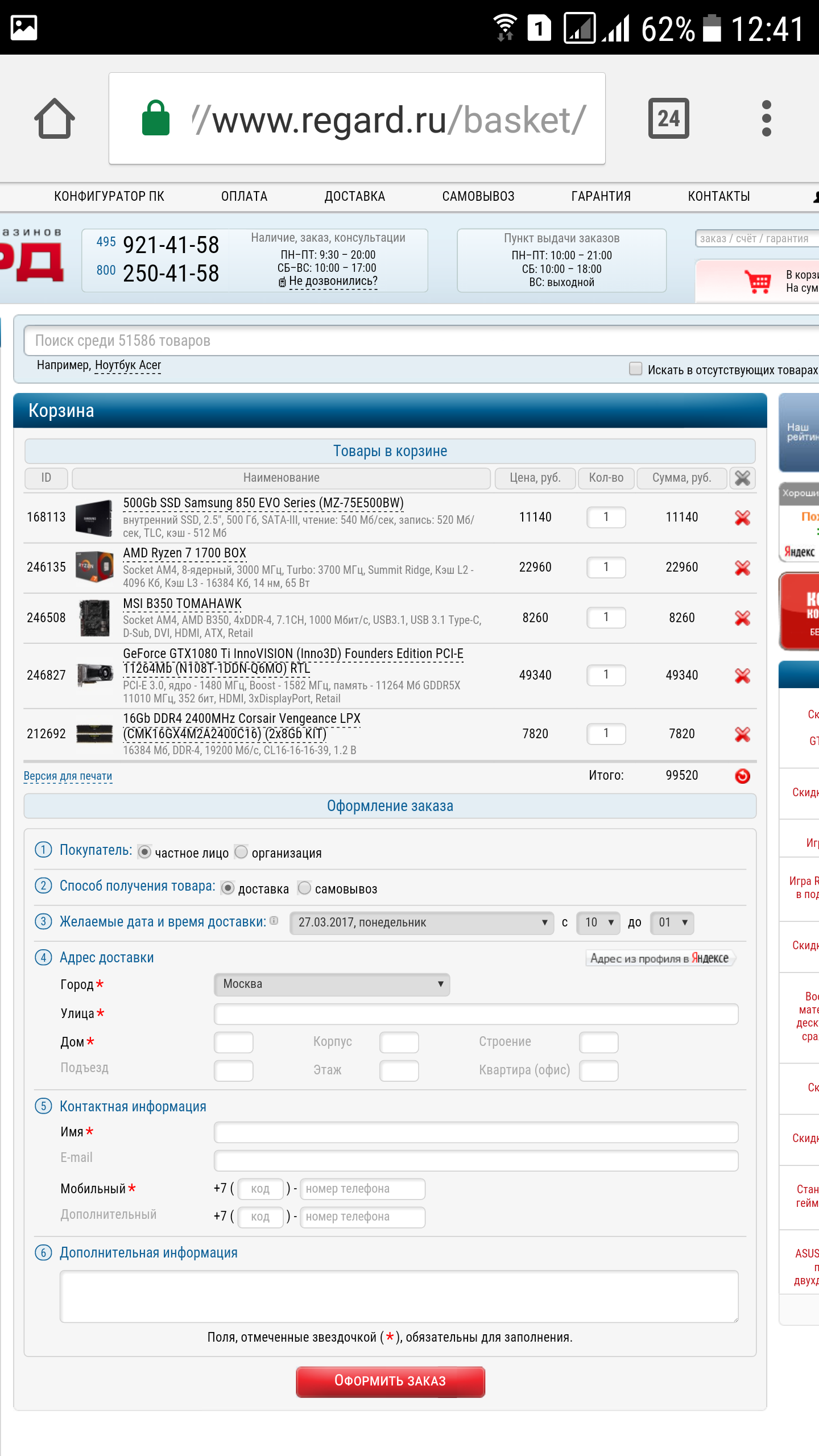Open the ОПЛАТА menu item
This screenshot has width=819, height=1456.
click(244, 196)
